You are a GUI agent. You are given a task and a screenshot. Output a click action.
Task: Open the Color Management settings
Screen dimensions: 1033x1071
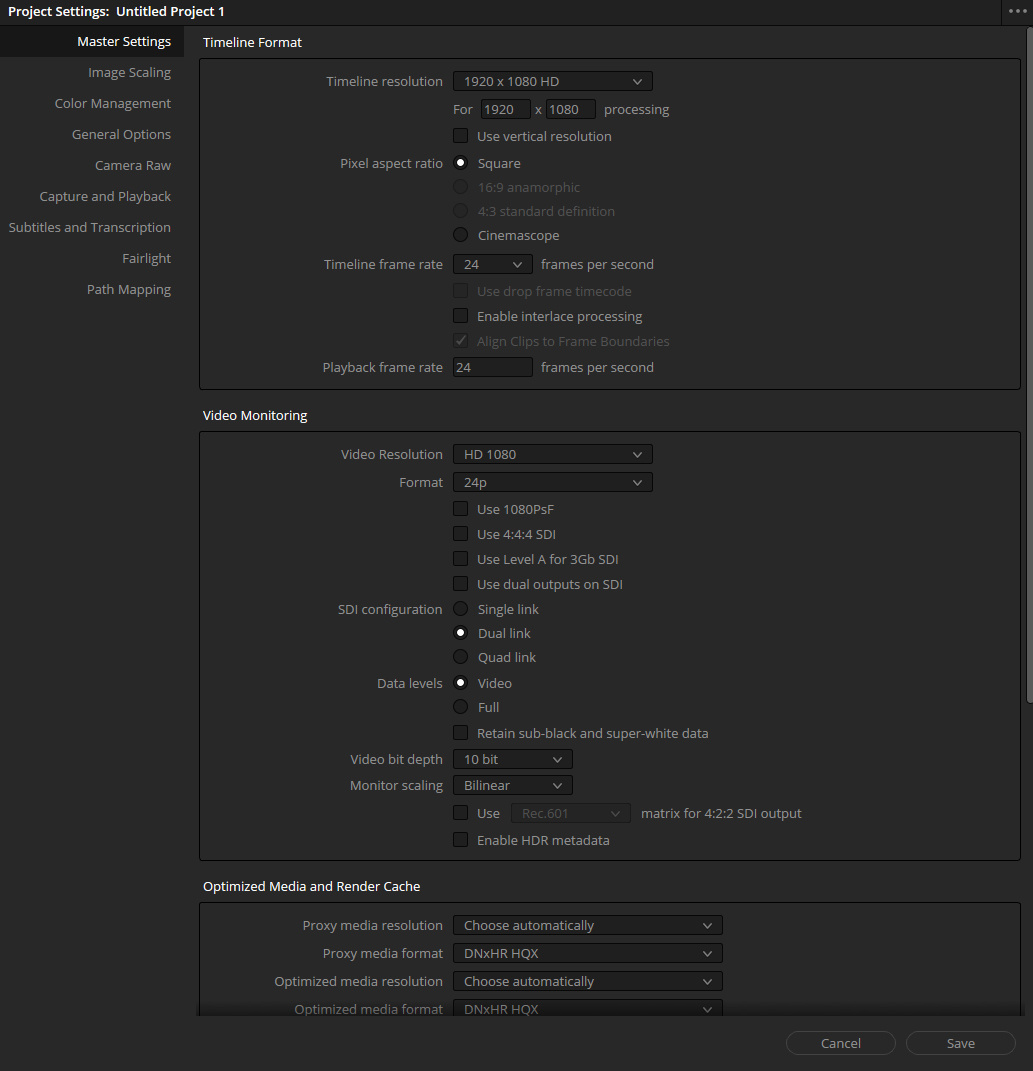point(112,103)
